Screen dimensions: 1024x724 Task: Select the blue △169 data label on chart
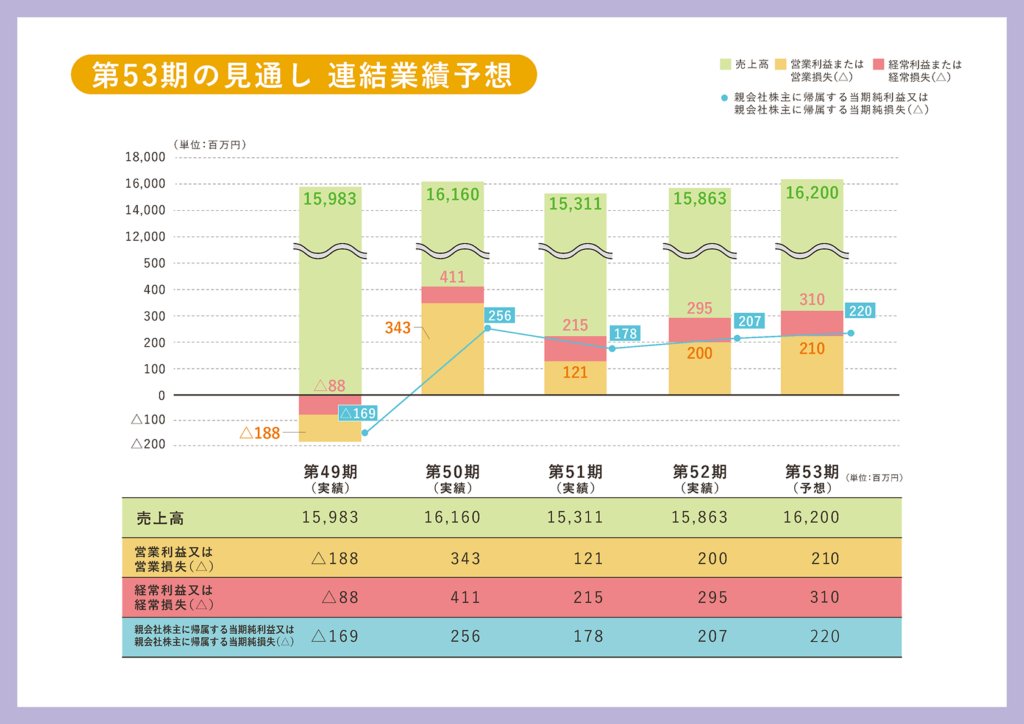pos(357,413)
